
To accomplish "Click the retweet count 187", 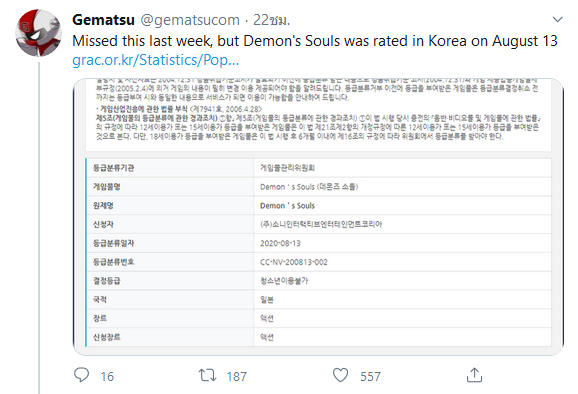I will [237, 376].
